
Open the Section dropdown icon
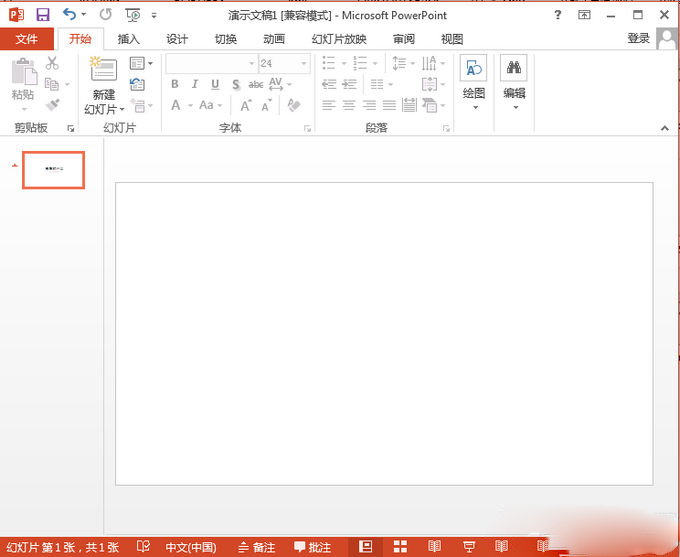[141, 105]
